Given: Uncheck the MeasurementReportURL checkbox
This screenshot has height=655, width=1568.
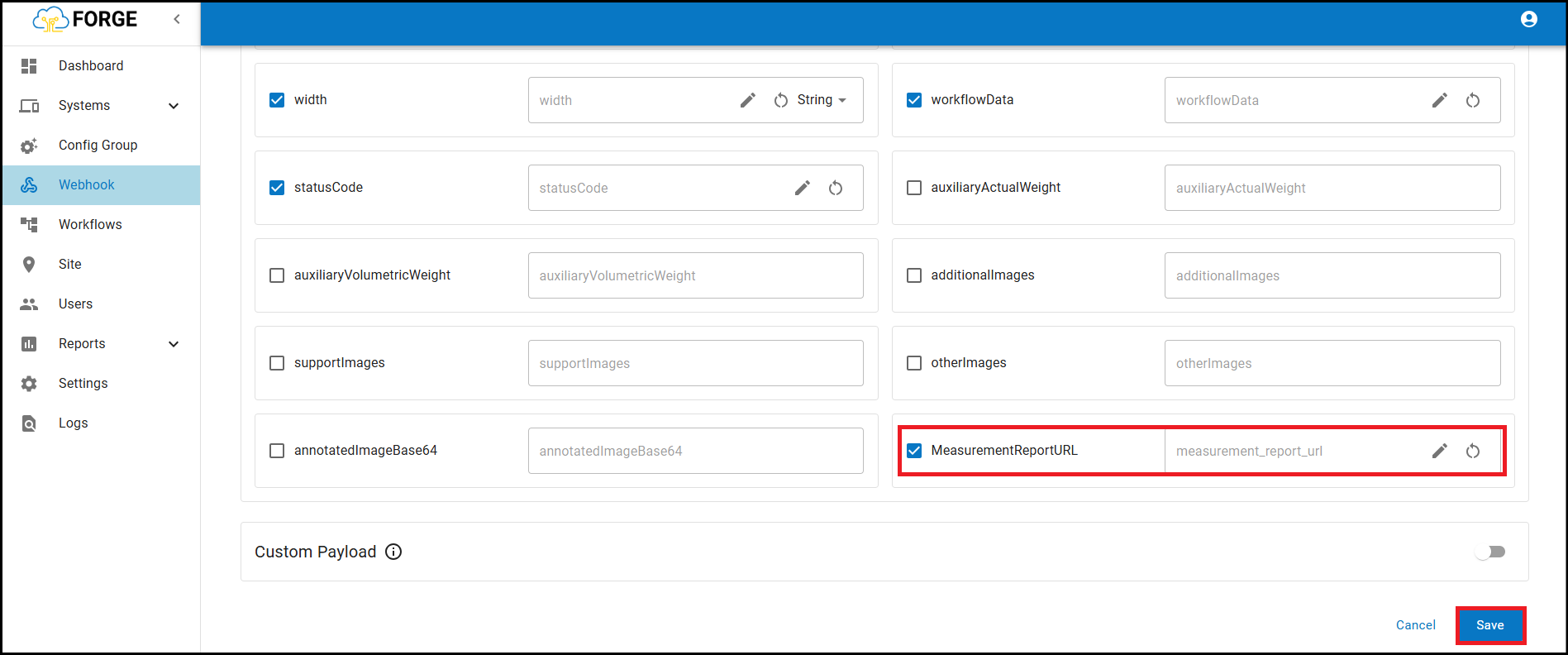Looking at the screenshot, I should (x=914, y=451).
